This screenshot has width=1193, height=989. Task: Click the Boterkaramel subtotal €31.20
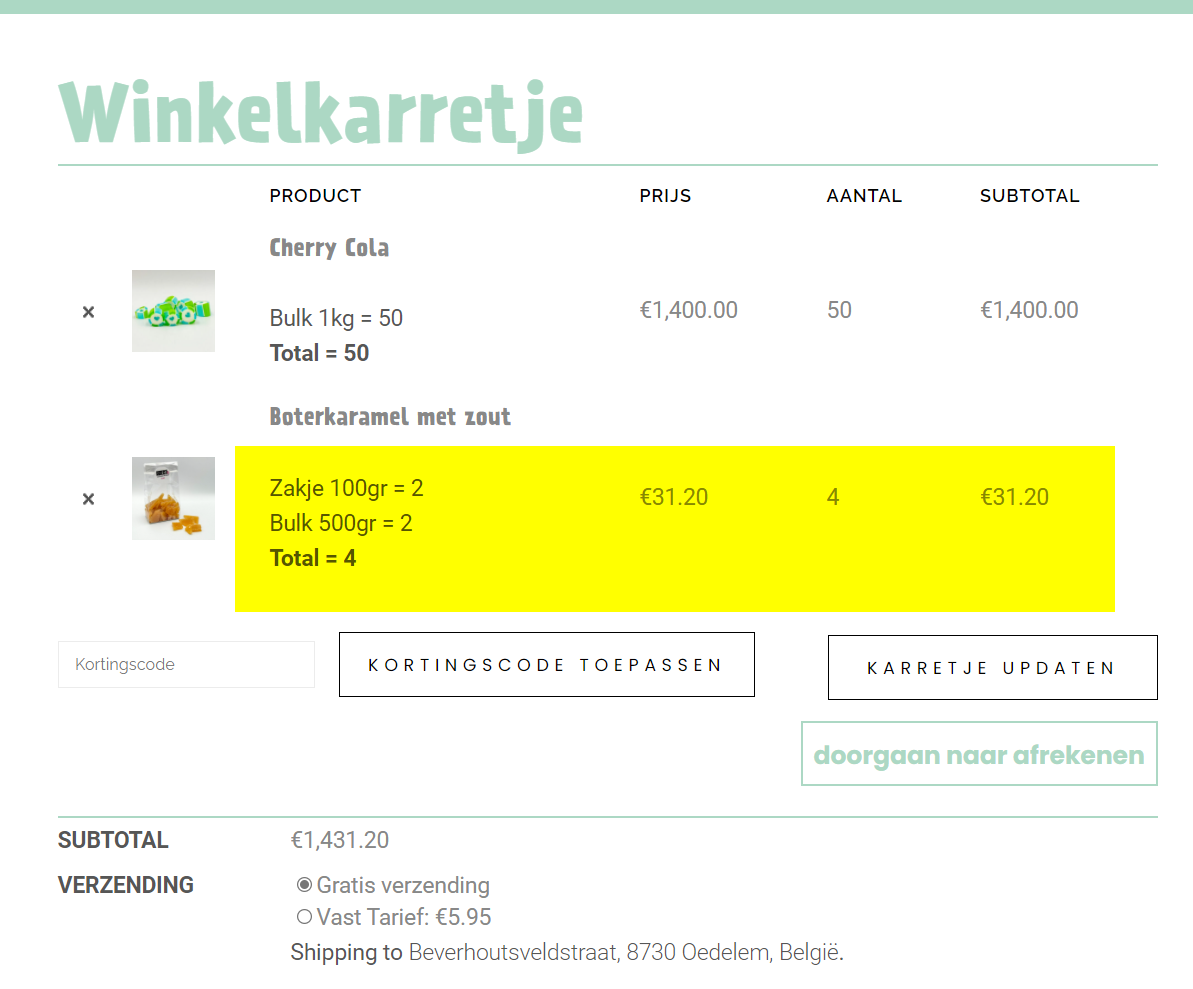click(1014, 497)
